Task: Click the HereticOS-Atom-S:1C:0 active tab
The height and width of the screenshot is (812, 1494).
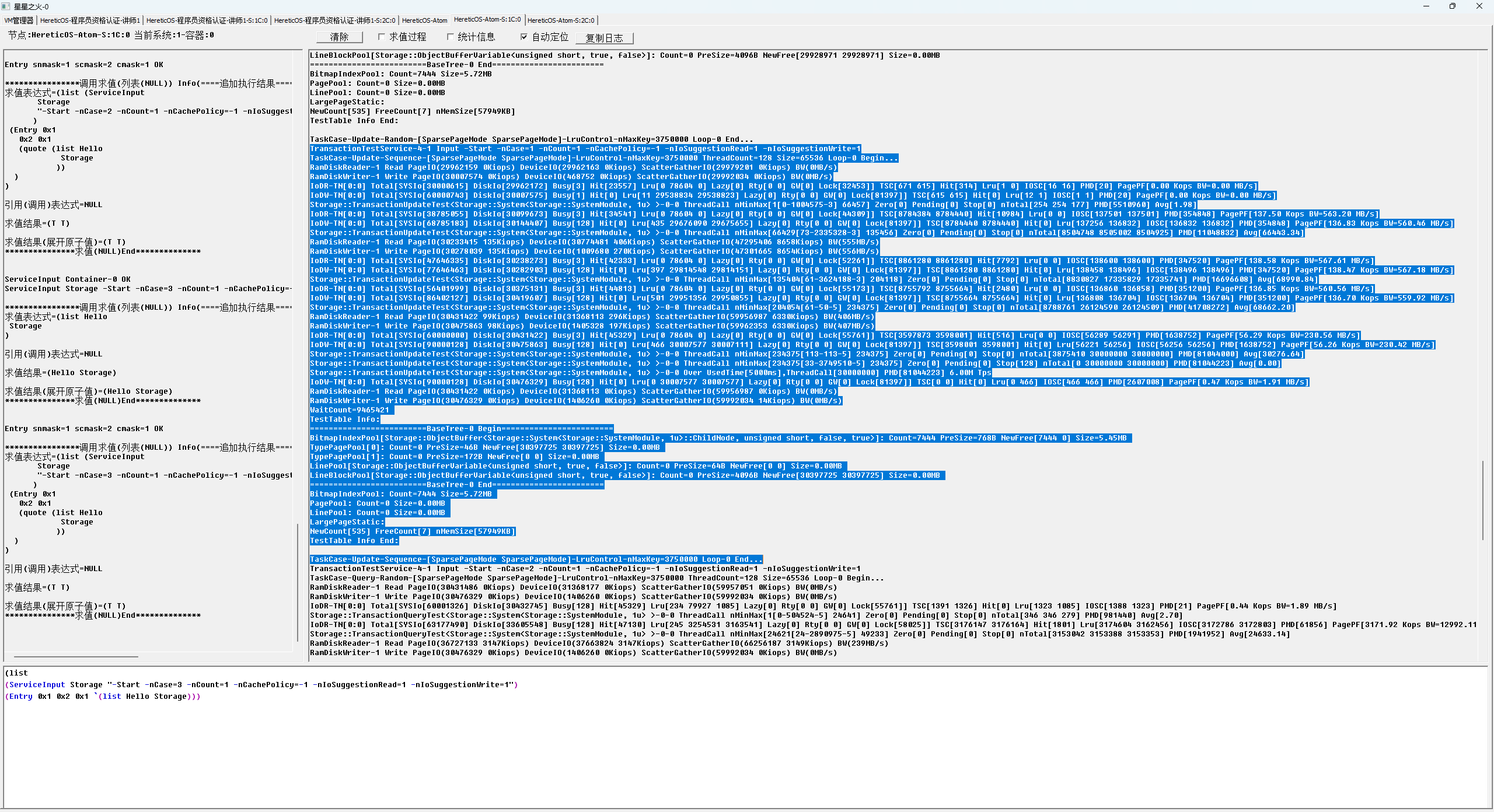Action: [487, 20]
